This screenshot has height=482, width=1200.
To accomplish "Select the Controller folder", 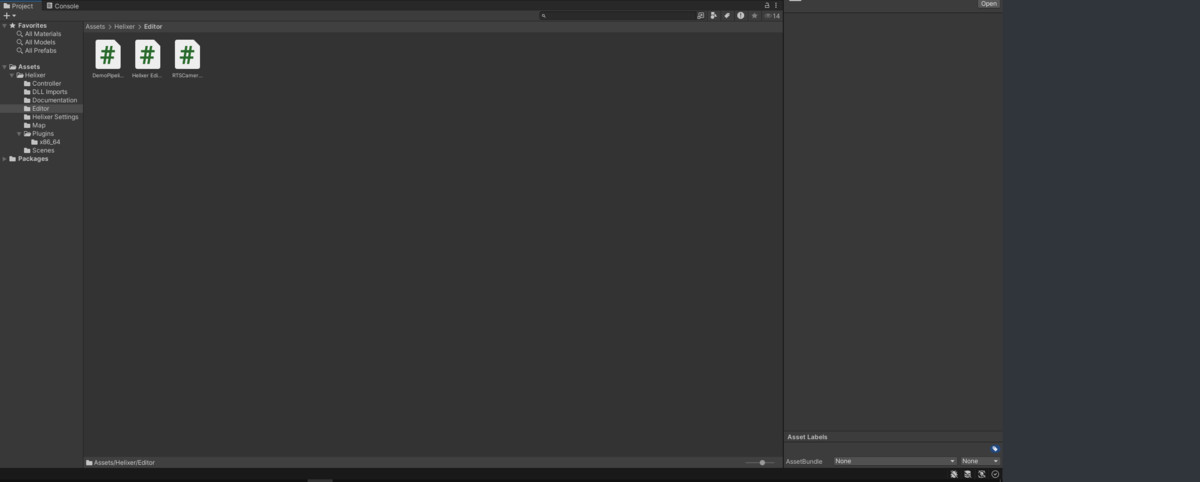I will click(x=42, y=83).
